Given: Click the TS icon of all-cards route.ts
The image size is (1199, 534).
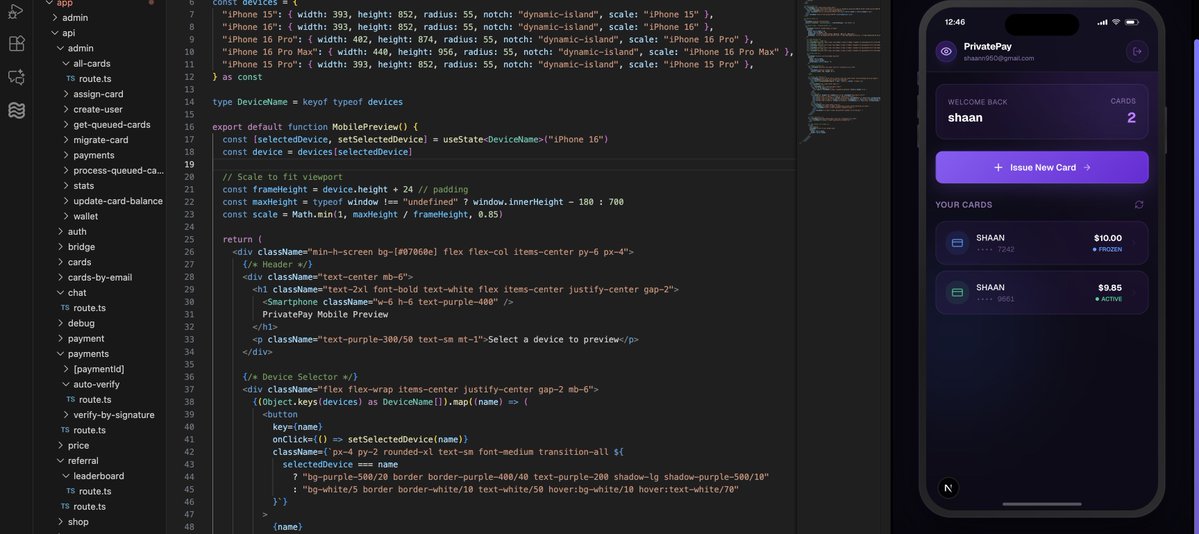Looking at the screenshot, I should coord(70,79).
